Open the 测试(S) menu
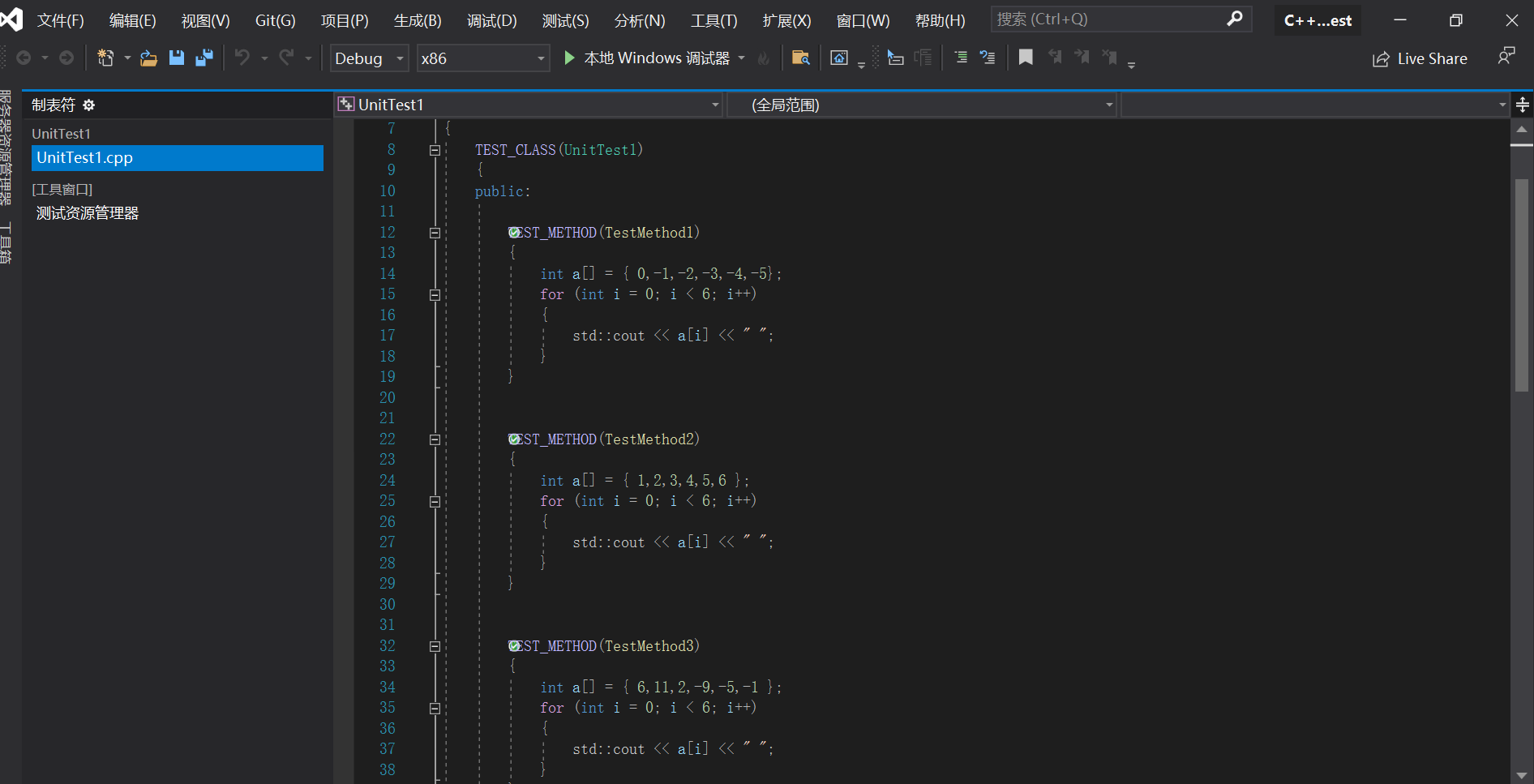 (566, 20)
